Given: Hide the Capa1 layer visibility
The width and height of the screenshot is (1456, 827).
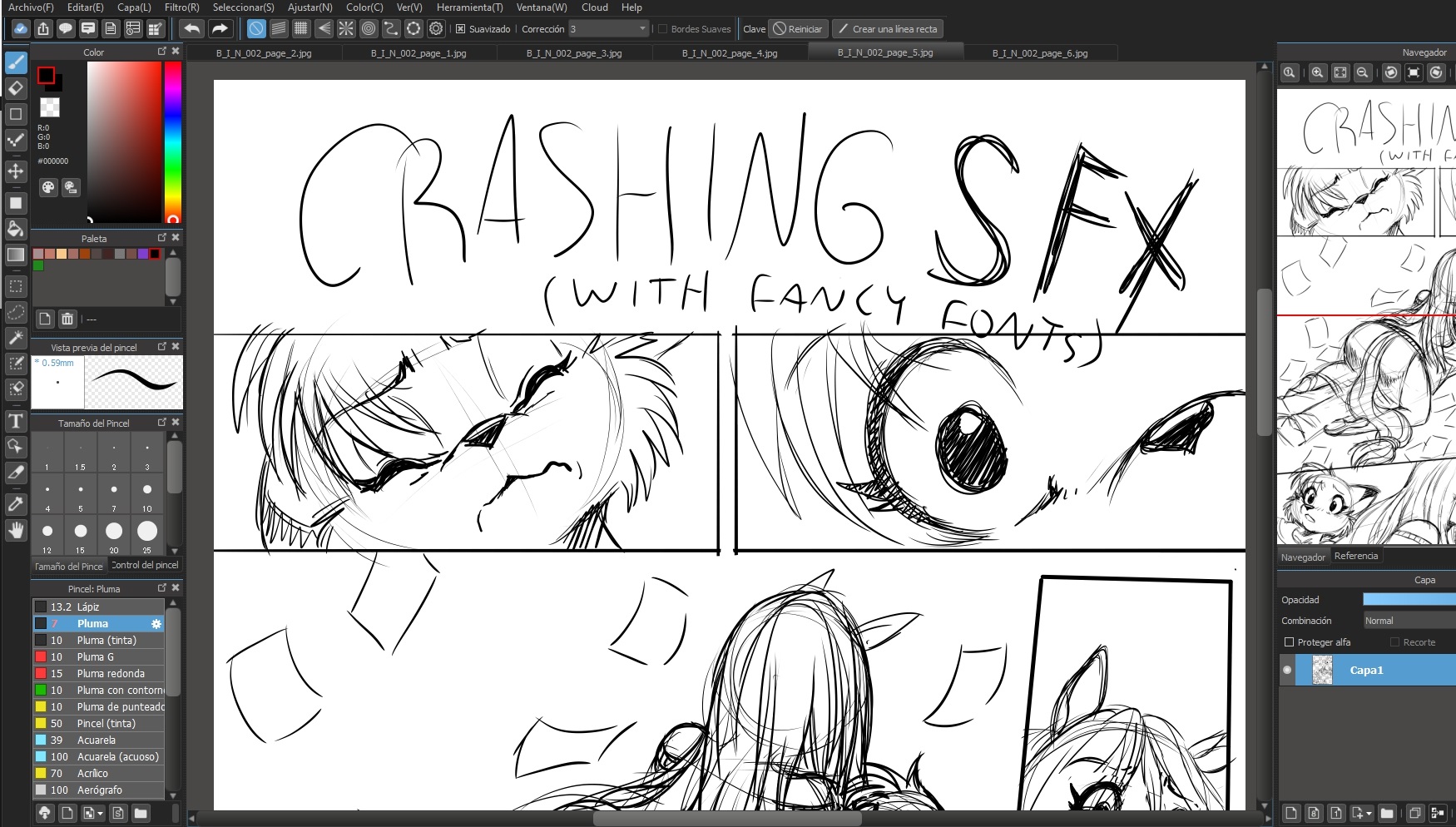Looking at the screenshot, I should click(x=1287, y=670).
